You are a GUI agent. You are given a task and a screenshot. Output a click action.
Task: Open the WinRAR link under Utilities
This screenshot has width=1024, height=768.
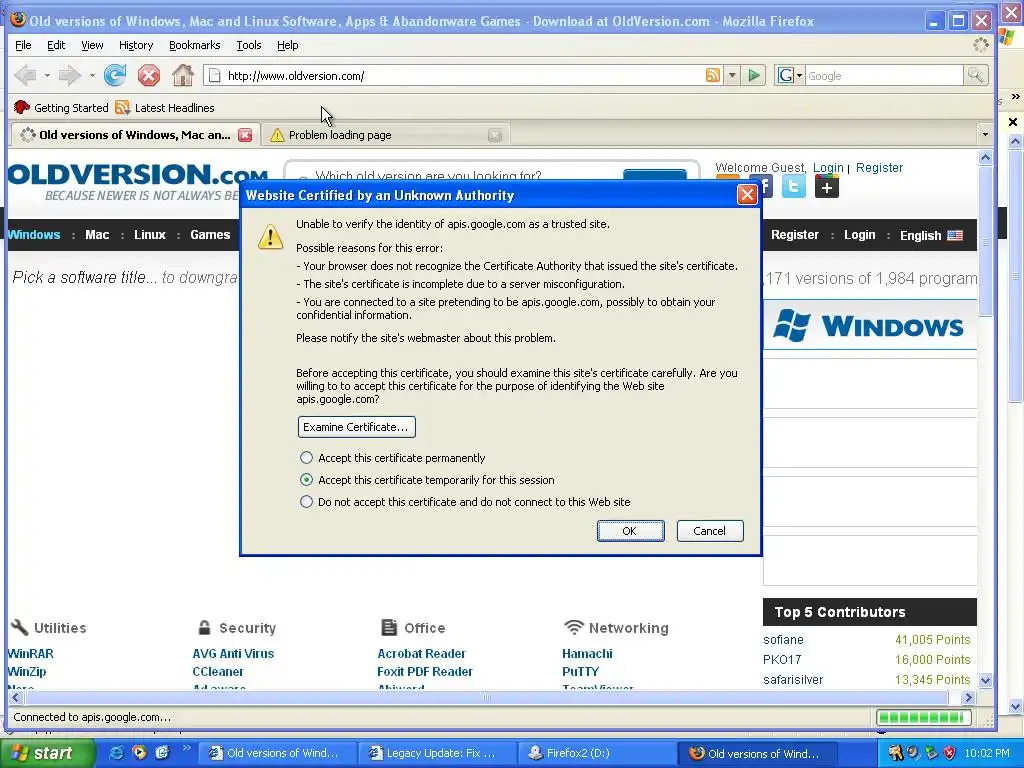pos(31,653)
